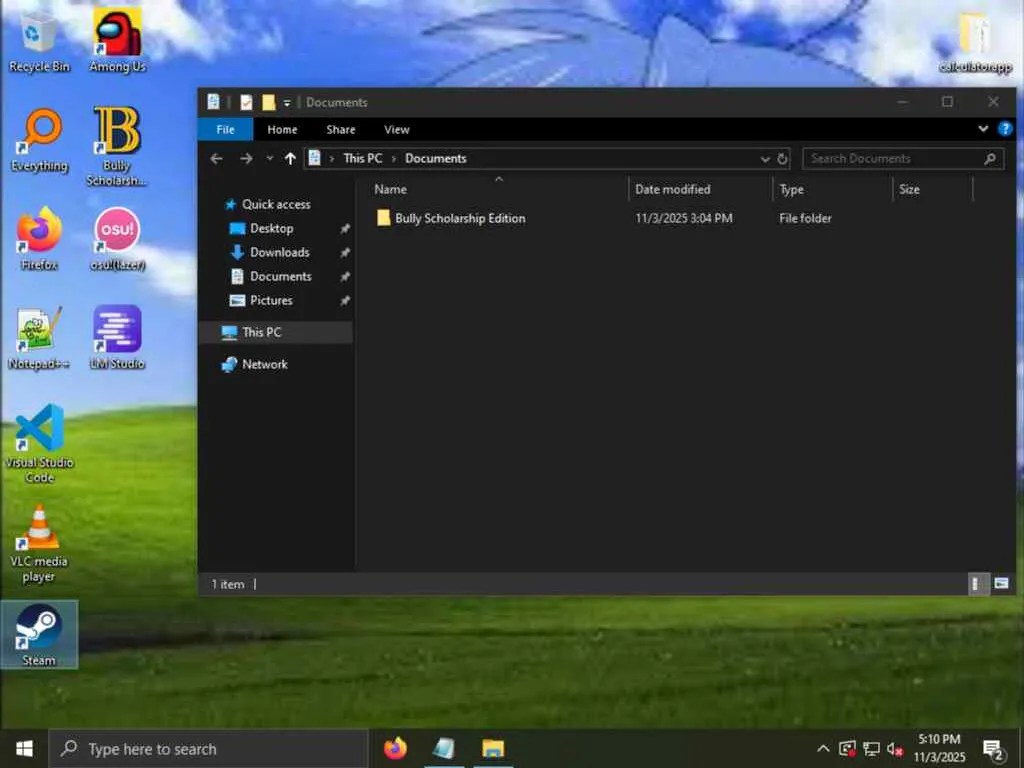Image resolution: width=1024 pixels, height=768 pixels.
Task: Open the File ribbon tab
Action: click(x=225, y=129)
